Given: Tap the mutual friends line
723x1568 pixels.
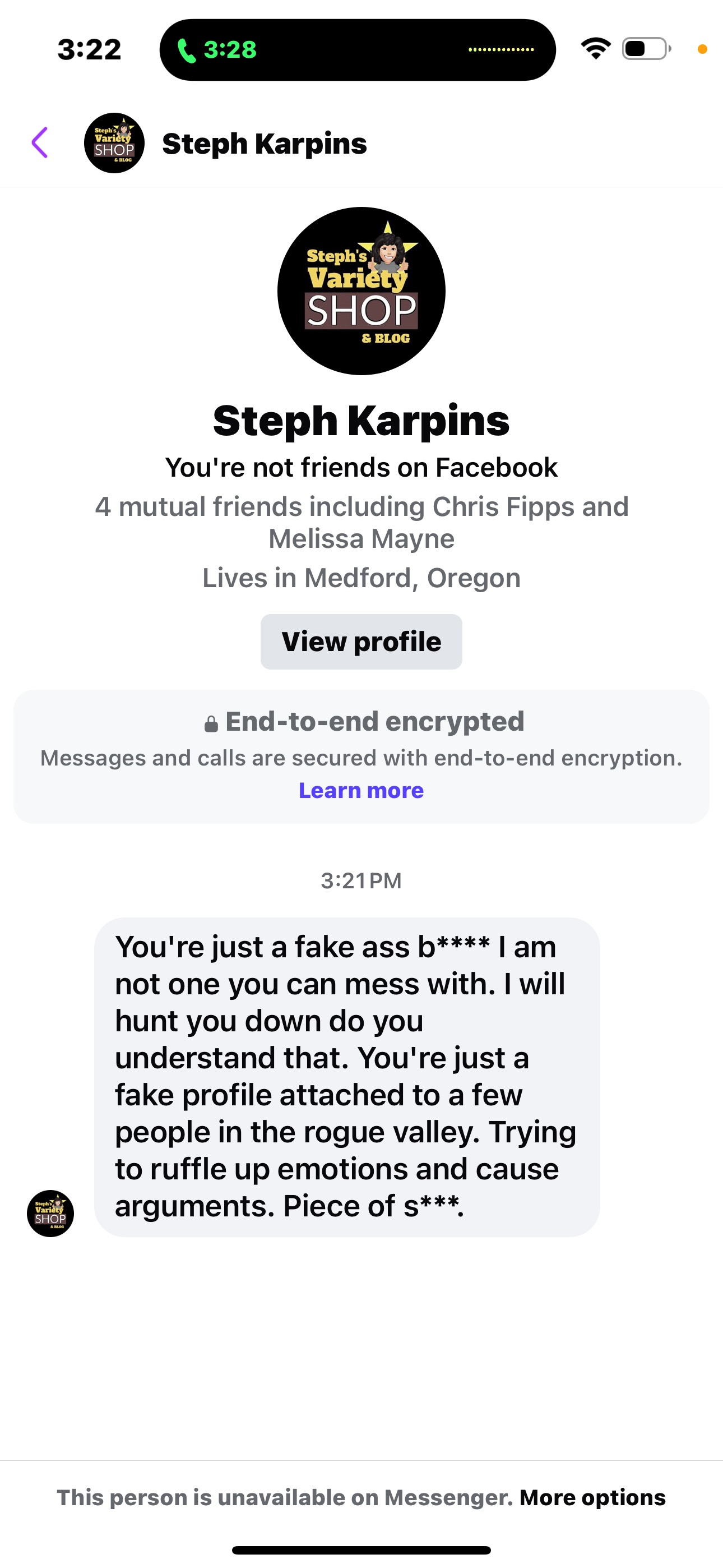Looking at the screenshot, I should (x=361, y=522).
